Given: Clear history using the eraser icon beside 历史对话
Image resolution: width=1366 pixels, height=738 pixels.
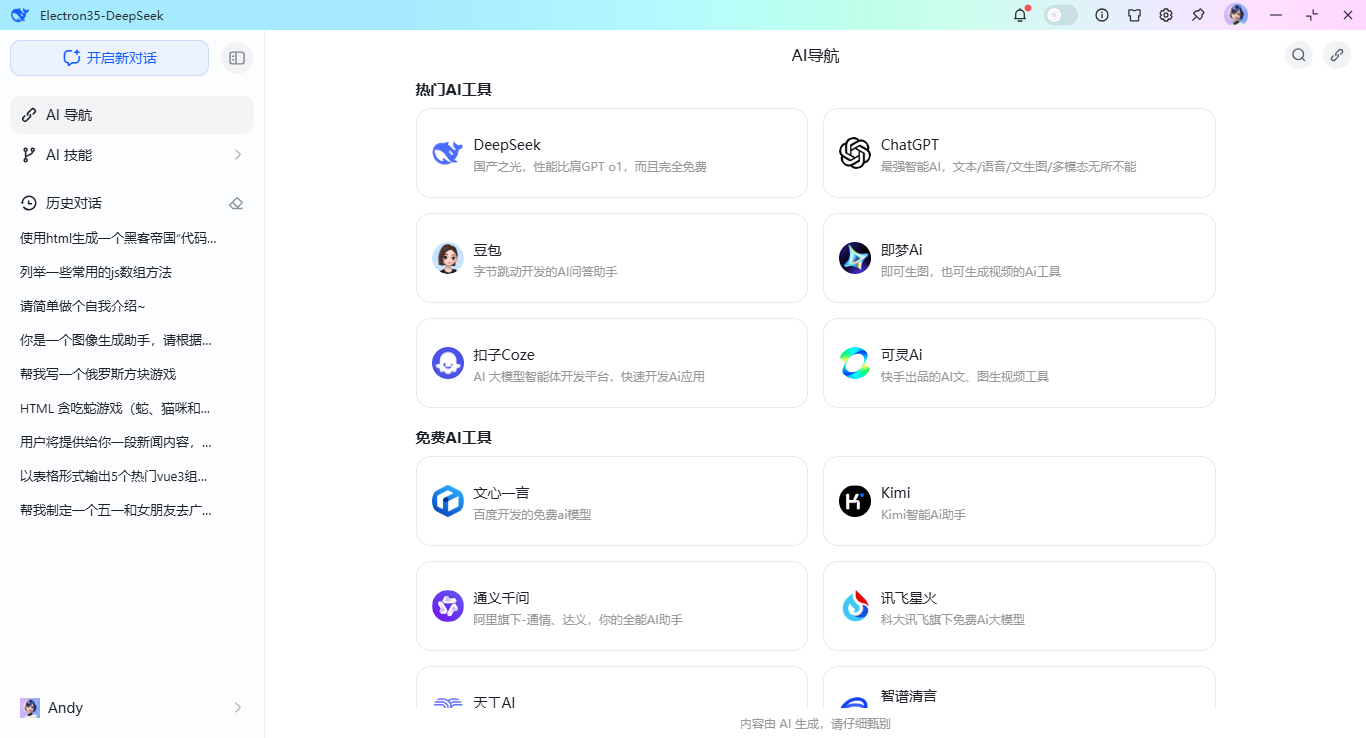Looking at the screenshot, I should pos(236,203).
